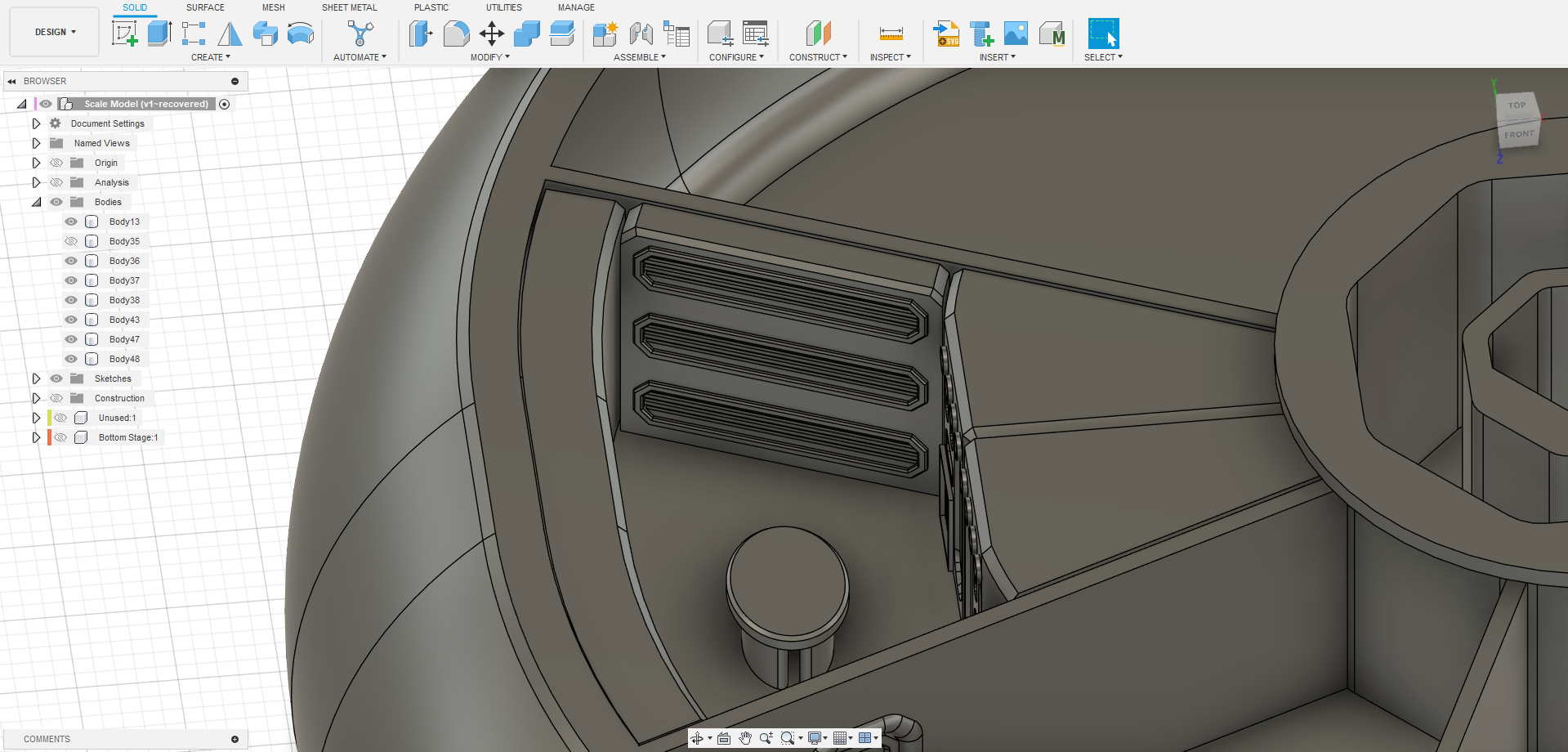The image size is (1568, 752).
Task: Activate the Measure tool icon
Action: (891, 34)
